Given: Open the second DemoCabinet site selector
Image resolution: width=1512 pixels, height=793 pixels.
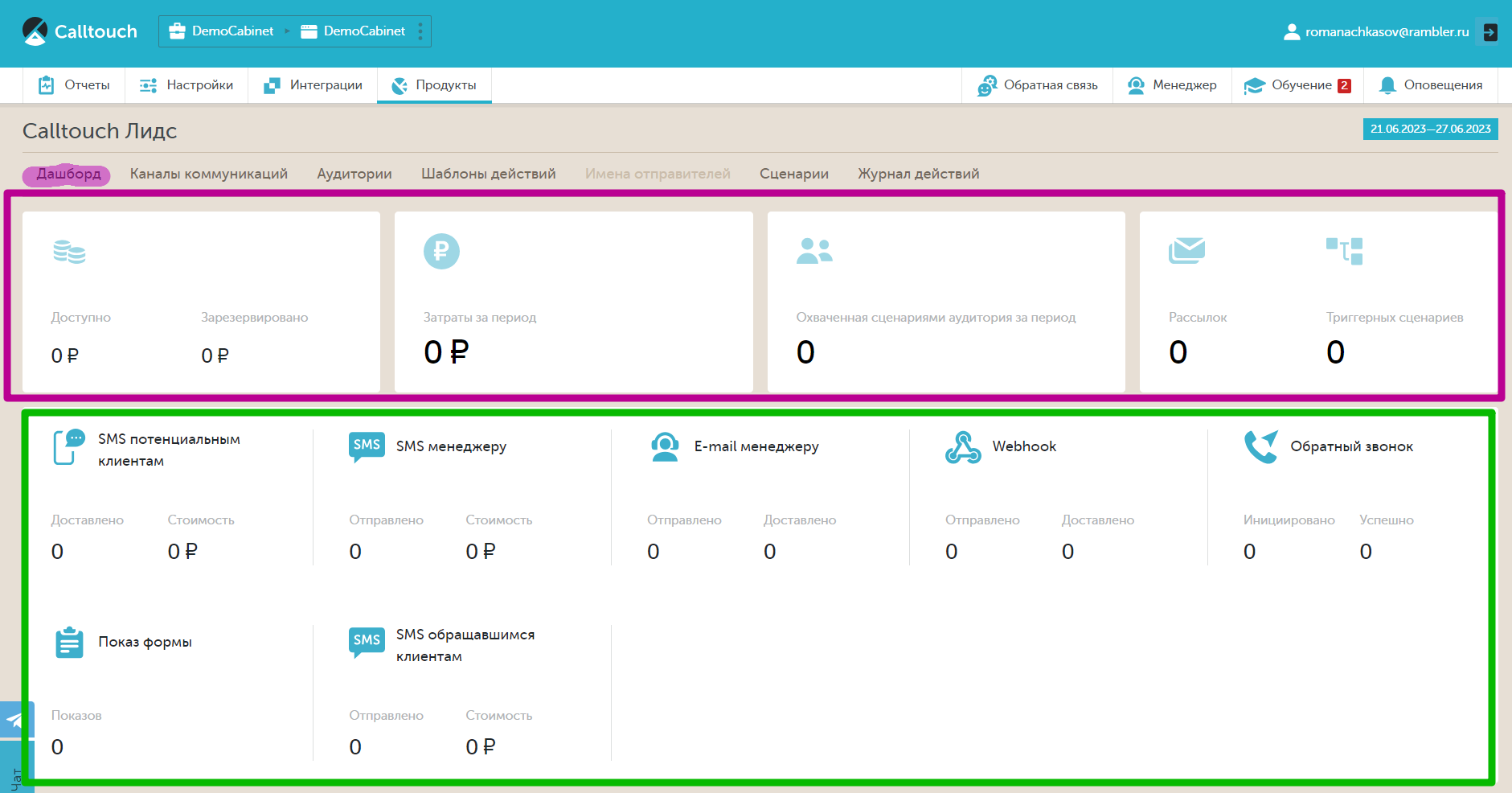Looking at the screenshot, I should point(353,31).
